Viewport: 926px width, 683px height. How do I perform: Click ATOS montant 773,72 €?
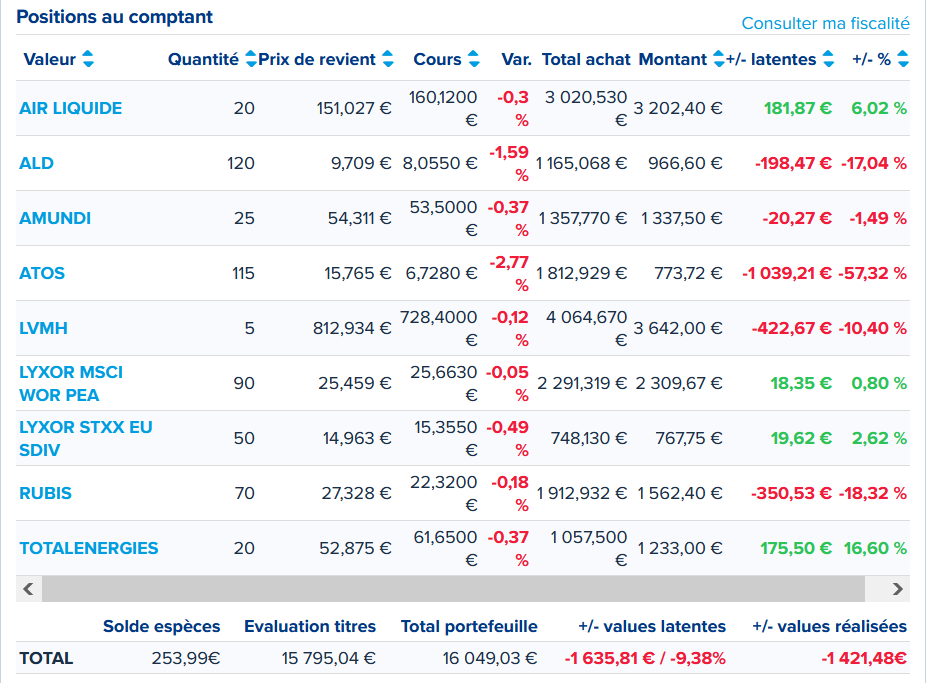coord(689,273)
